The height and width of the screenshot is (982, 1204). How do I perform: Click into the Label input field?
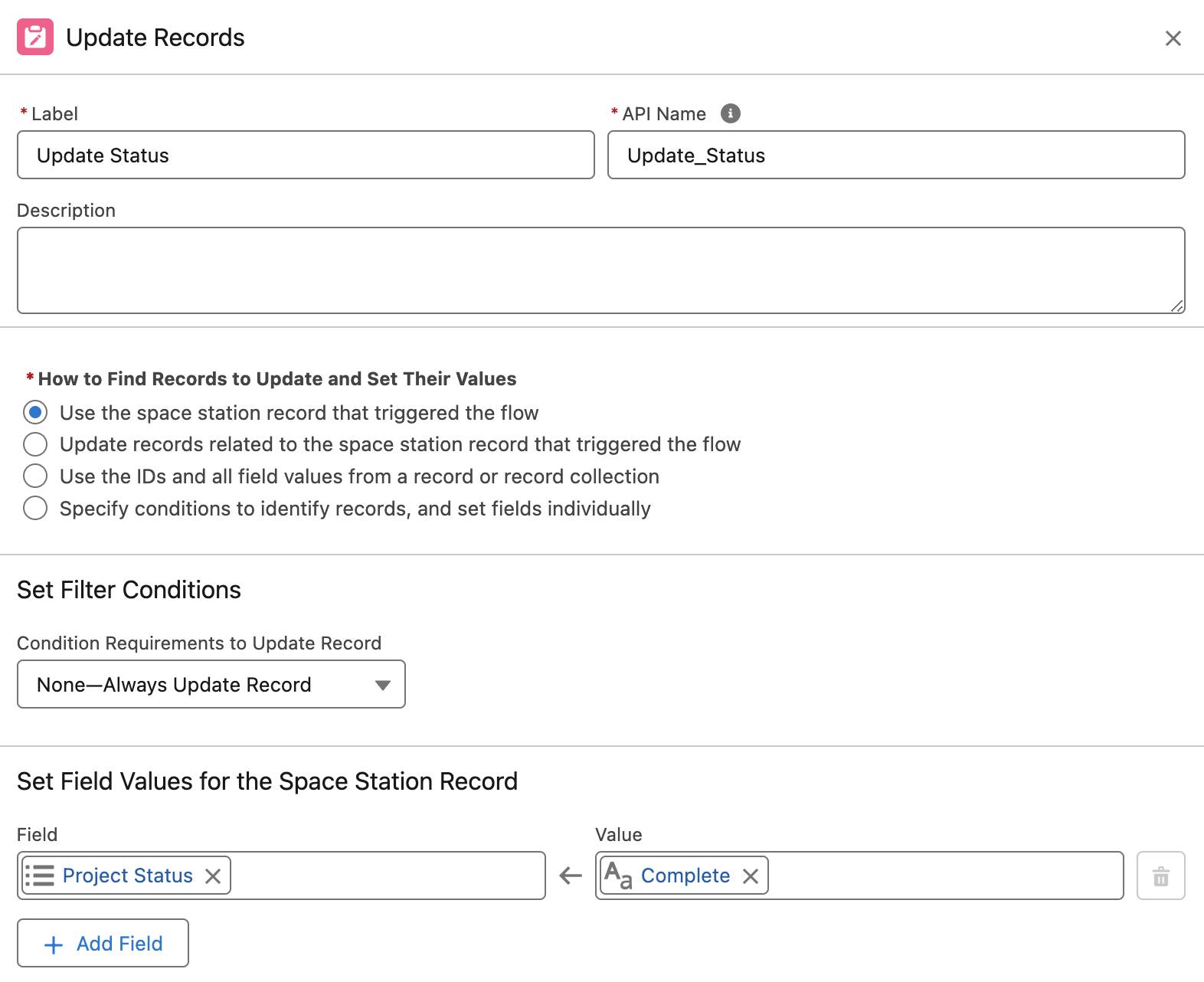click(306, 155)
